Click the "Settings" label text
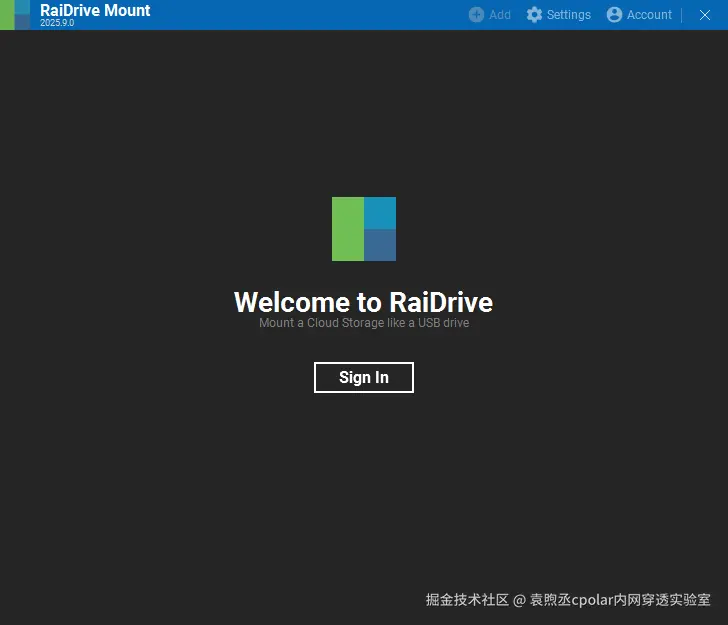Screen dimensions: 728x625 pos(569,15)
